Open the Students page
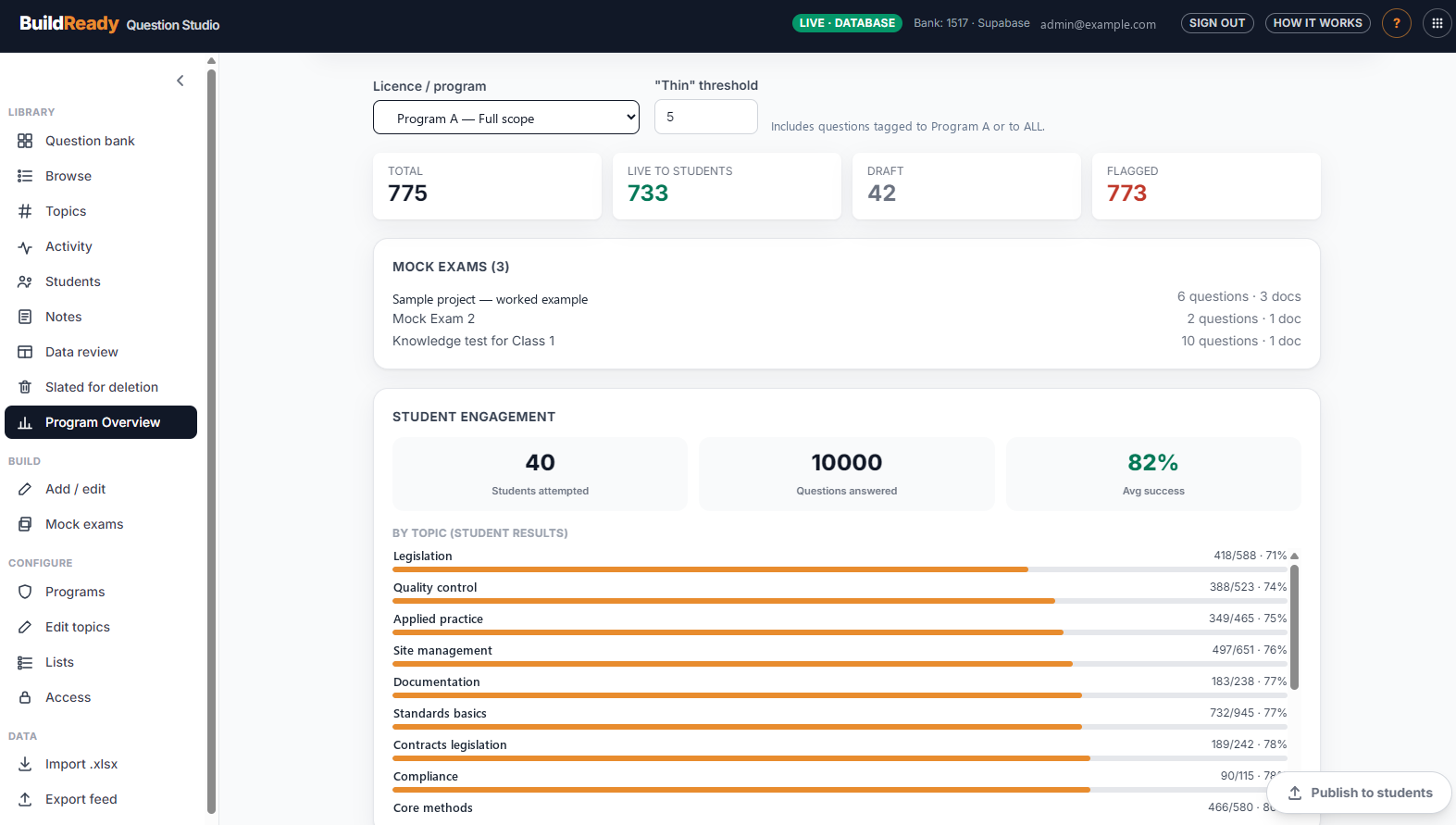 101,281
